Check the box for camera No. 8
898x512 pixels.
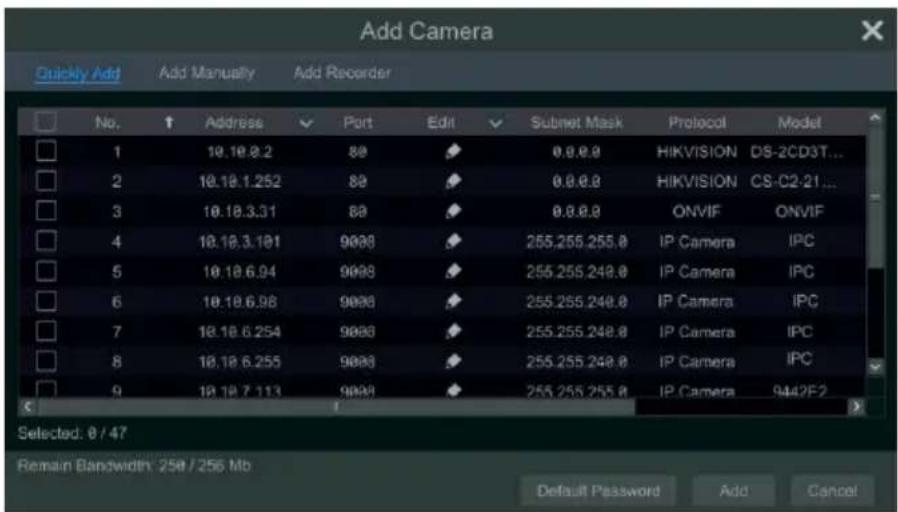tap(46, 361)
